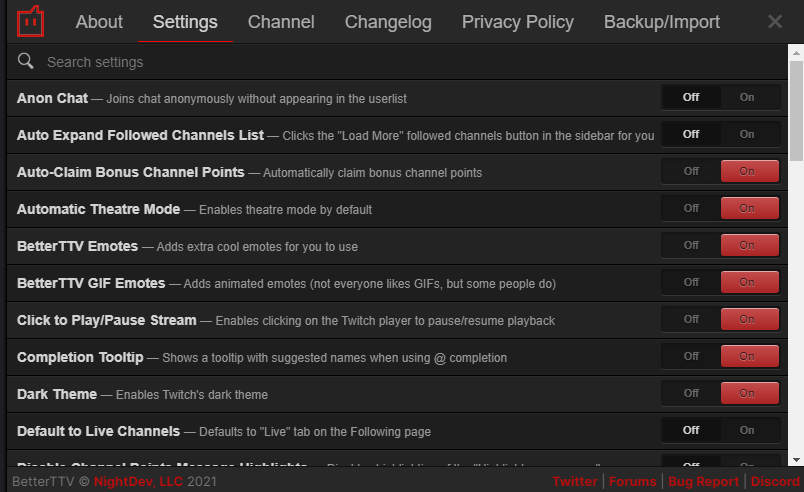This screenshot has height=492, width=804.
Task: Open the NightDev, LLC link
Action: (x=138, y=481)
